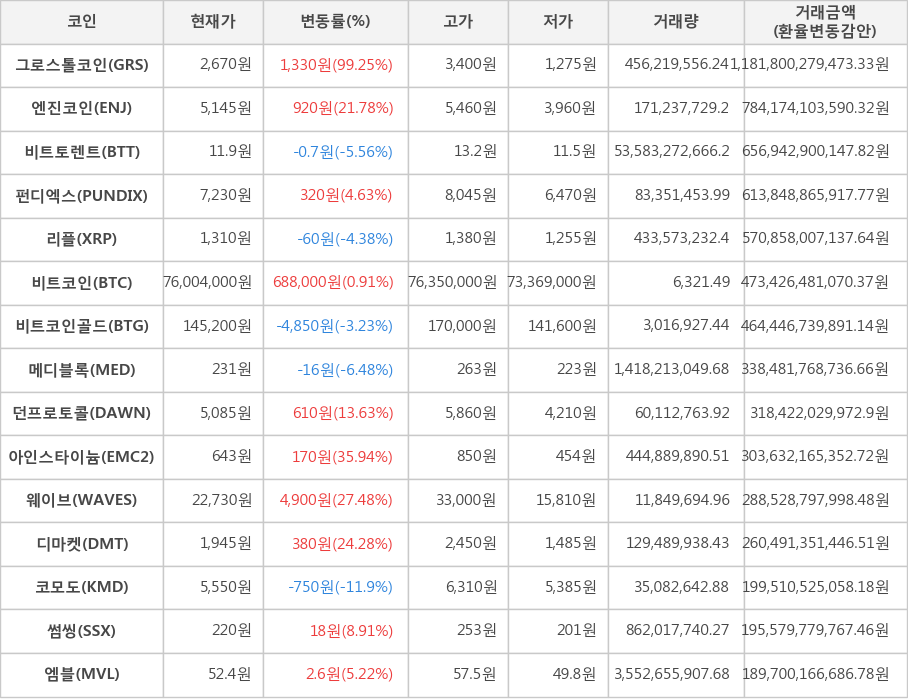This screenshot has width=908, height=700.
Task: Open the 비트토렌트(BTT) coin entry
Action: point(82,152)
